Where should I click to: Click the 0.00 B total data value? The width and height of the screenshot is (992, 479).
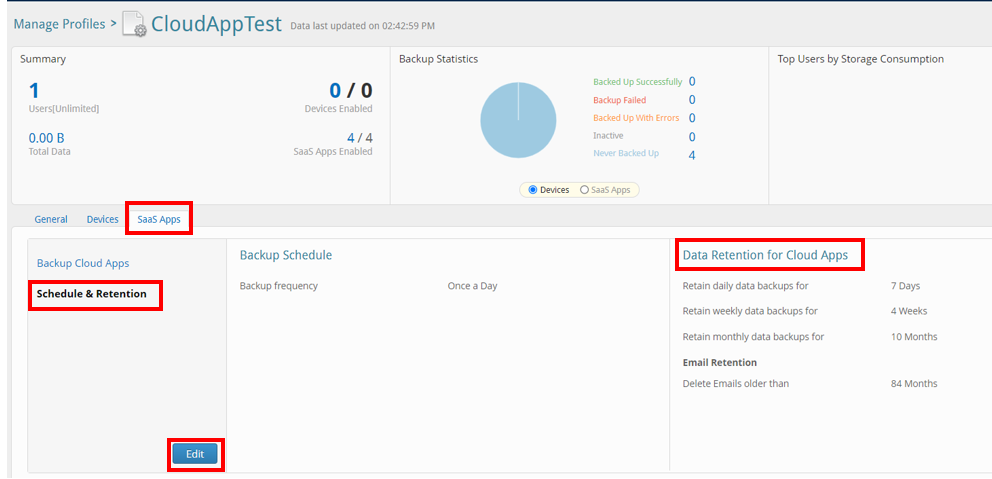47,138
